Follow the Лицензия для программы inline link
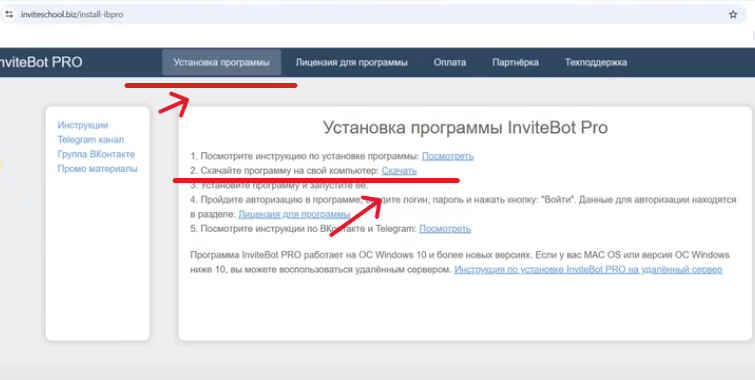This screenshot has height=380, width=755. click(x=294, y=214)
